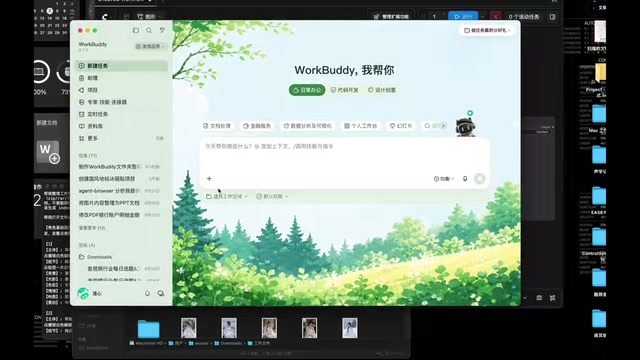Select the third photo thumbnail in Finder
Screen dimensions: 640x360
click(269, 328)
